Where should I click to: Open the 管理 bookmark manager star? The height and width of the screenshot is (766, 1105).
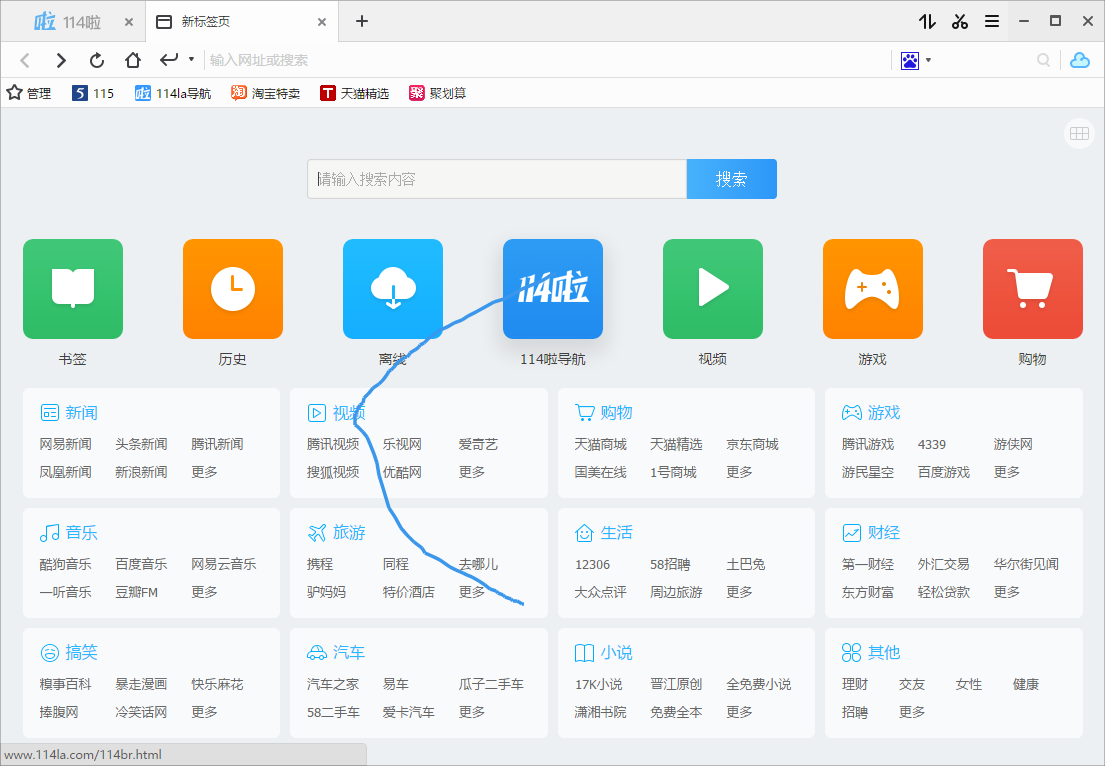pyautogui.click(x=29, y=93)
